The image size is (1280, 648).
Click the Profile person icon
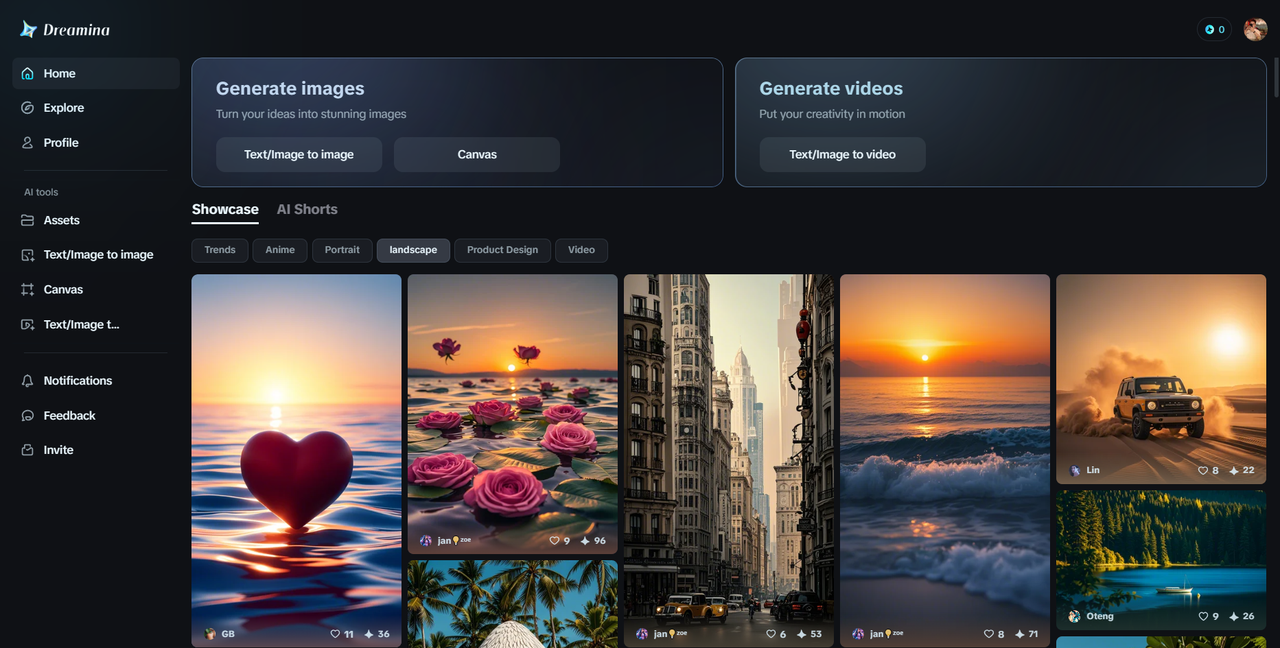27,143
